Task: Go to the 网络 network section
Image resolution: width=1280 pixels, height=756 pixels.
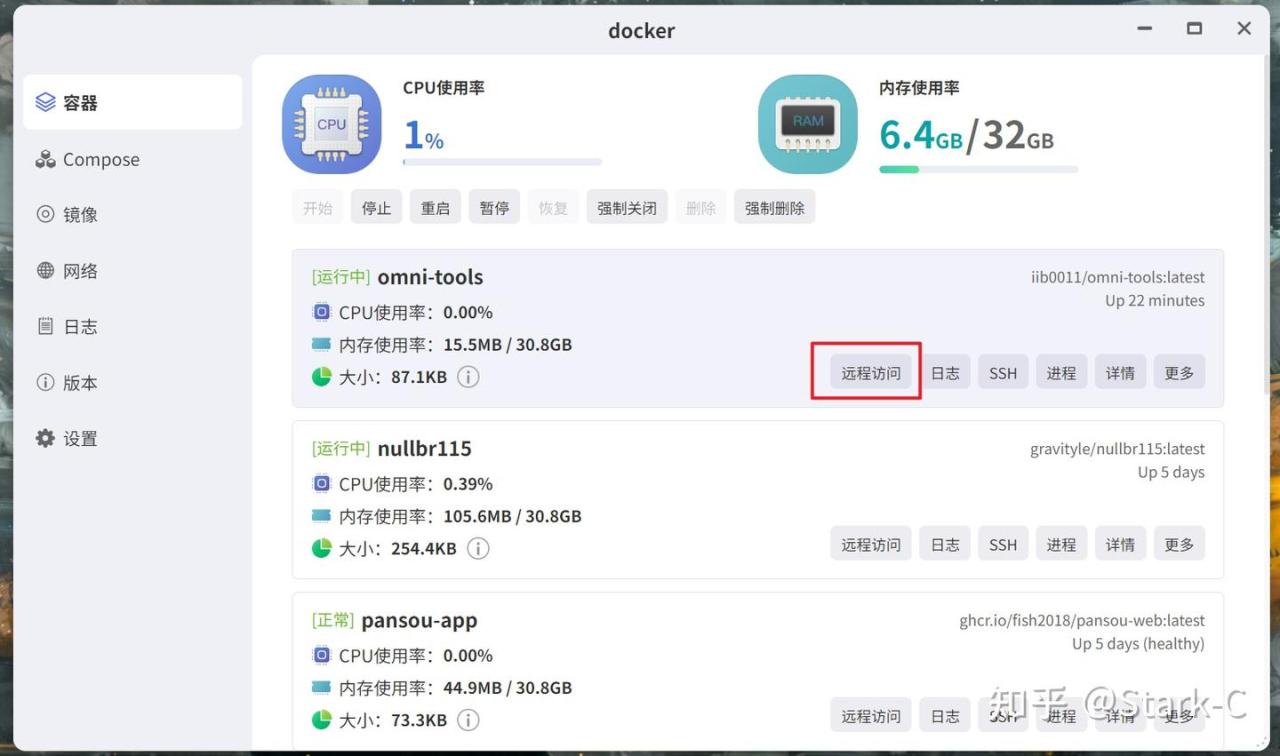Action: pyautogui.click(x=68, y=270)
